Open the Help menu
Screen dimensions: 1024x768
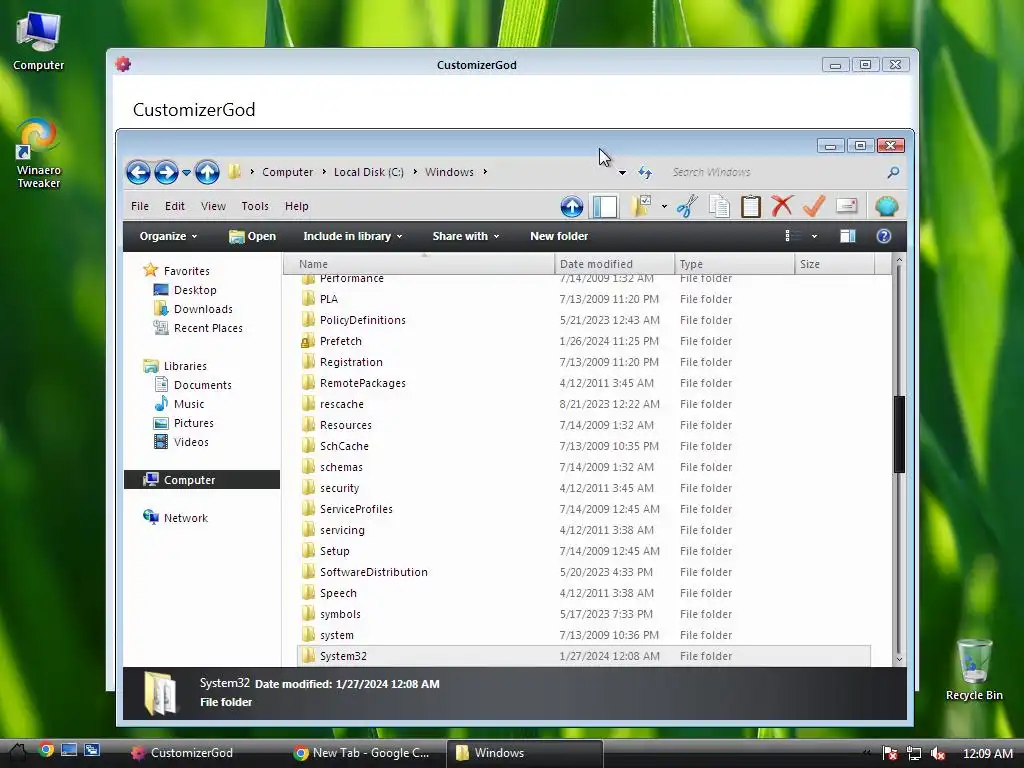click(296, 206)
